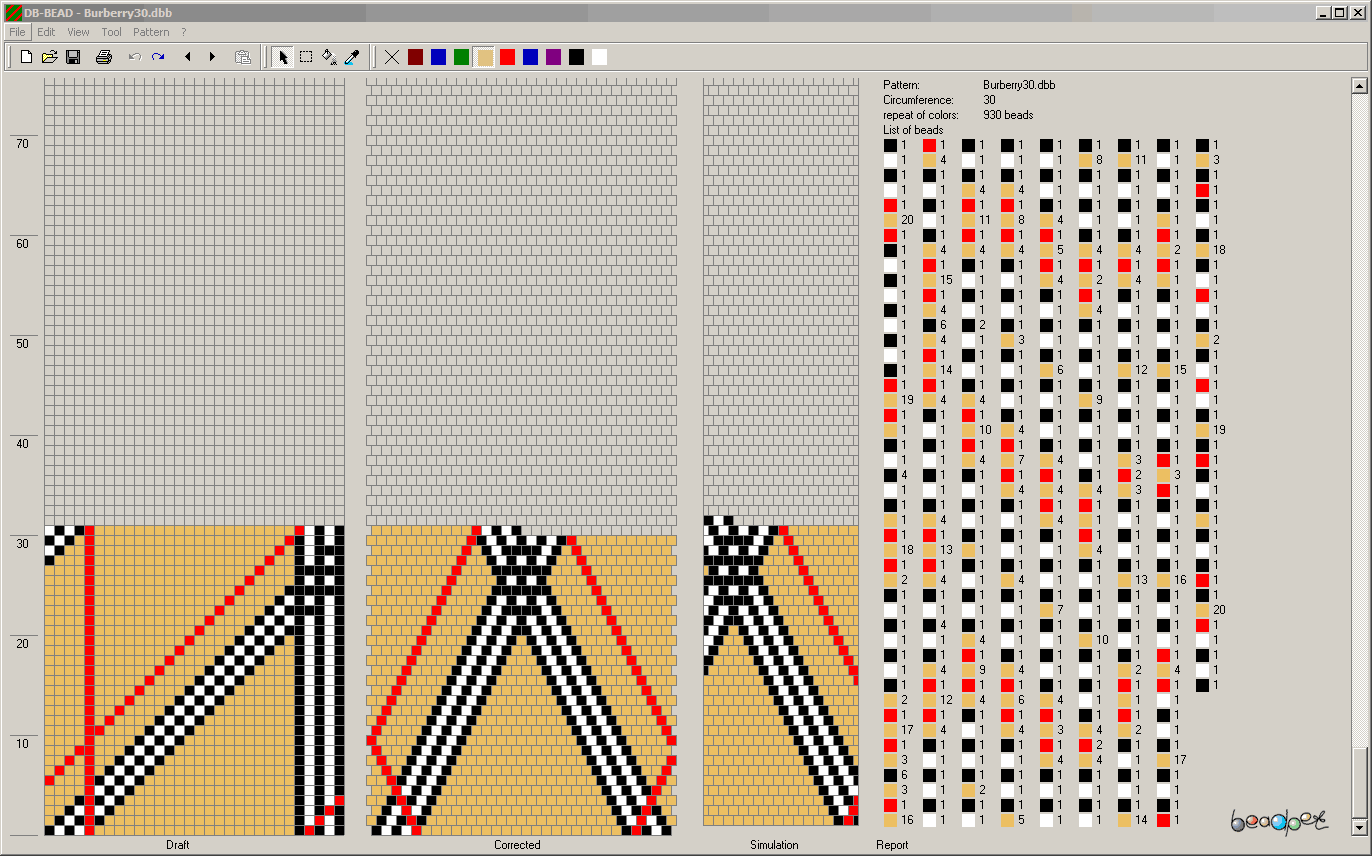Activate the pointer bead tool
Viewport: 1372px width, 856px height.
tap(283, 57)
